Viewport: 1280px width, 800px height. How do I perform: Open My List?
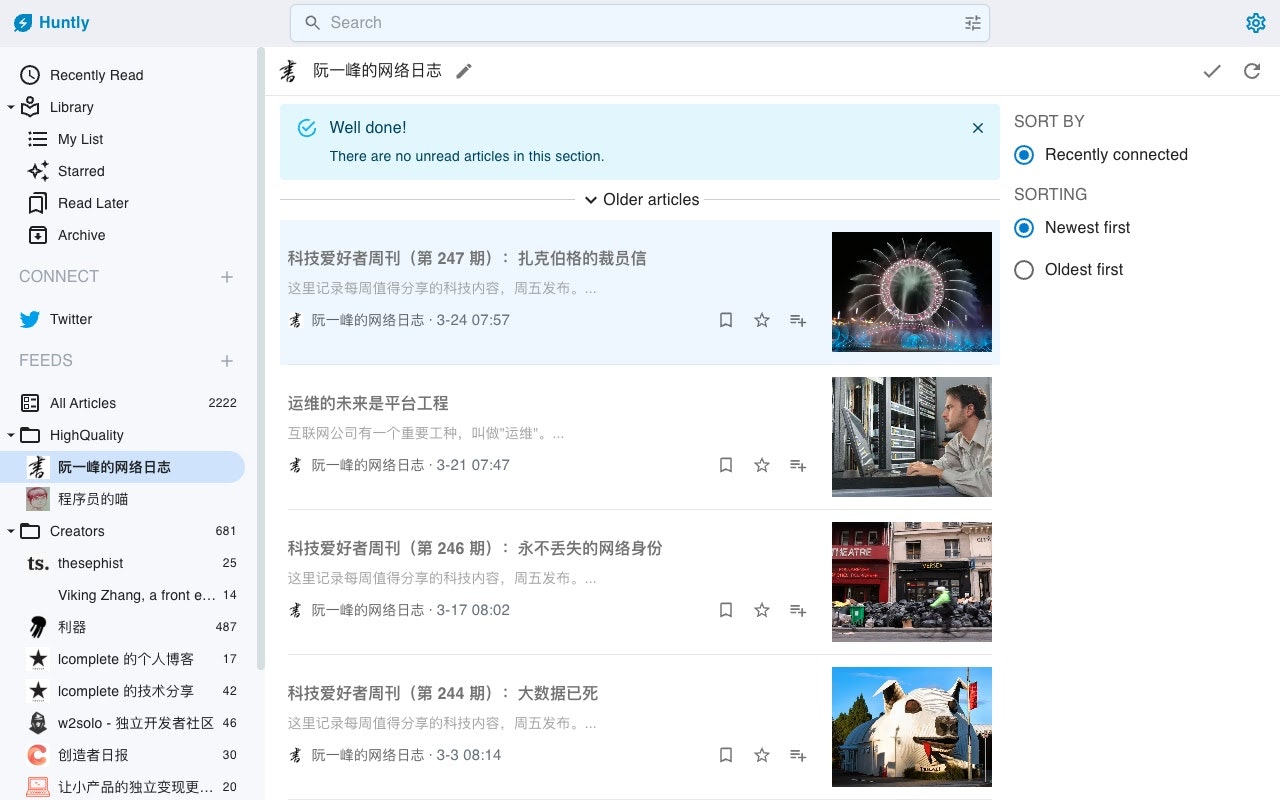[124, 139]
